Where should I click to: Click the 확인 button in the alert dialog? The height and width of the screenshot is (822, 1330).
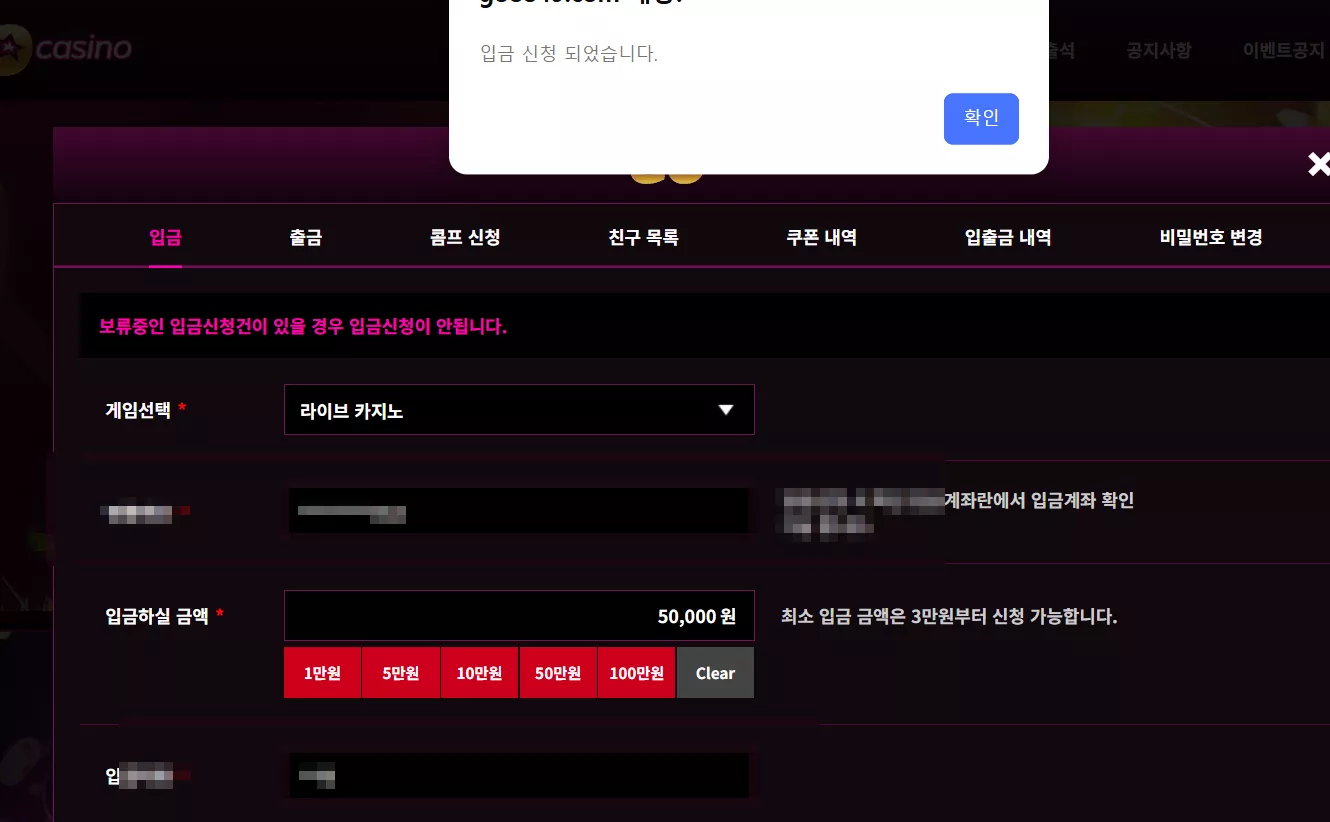click(981, 119)
